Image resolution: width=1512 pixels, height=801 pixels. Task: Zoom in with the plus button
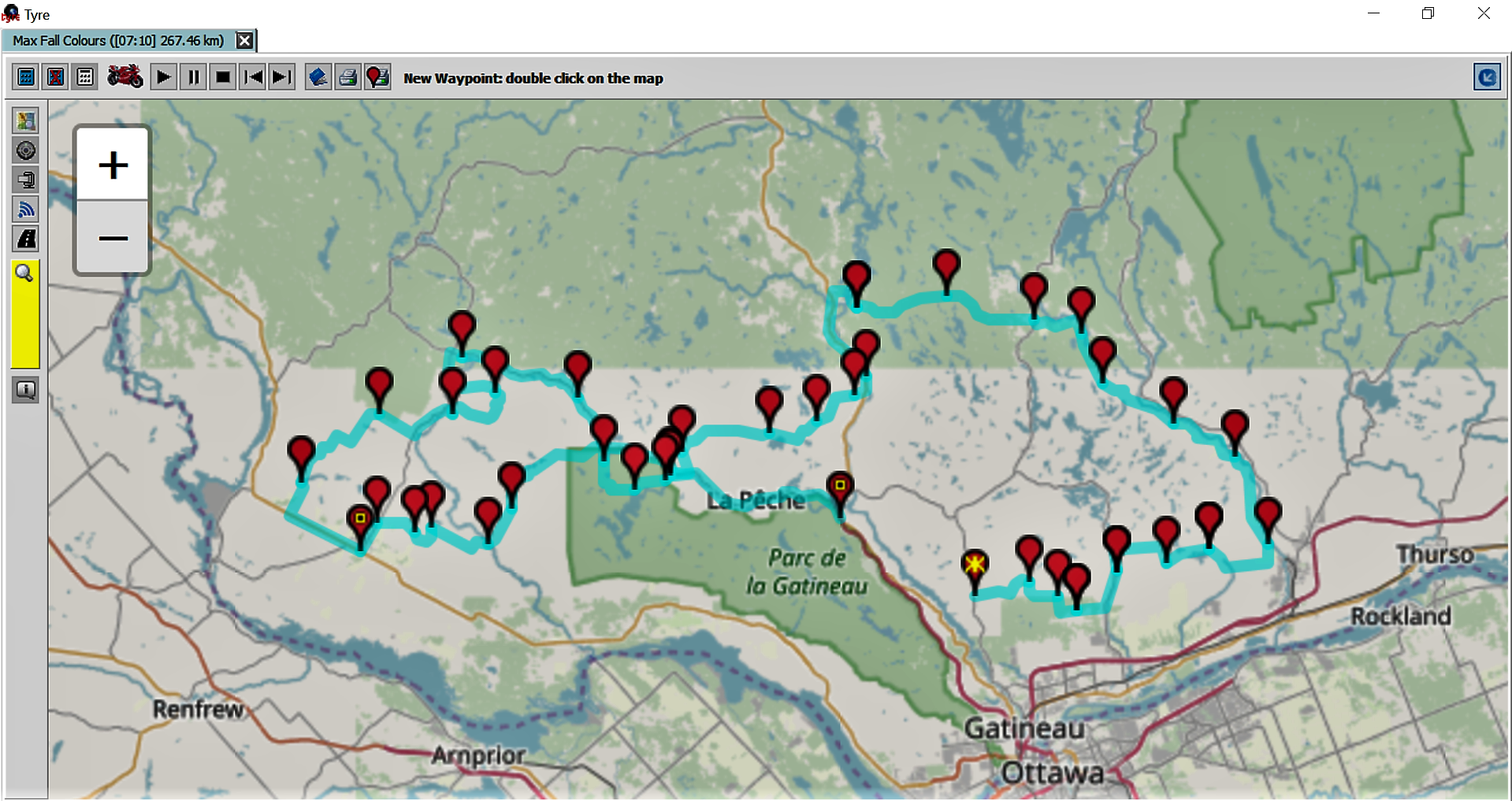click(x=113, y=165)
